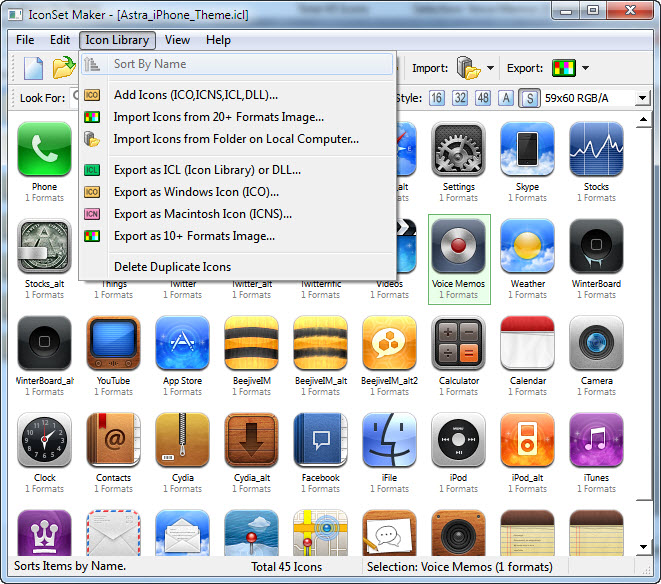Image resolution: width=661 pixels, height=584 pixels.
Task: Select the Stocks icon
Action: 596,148
